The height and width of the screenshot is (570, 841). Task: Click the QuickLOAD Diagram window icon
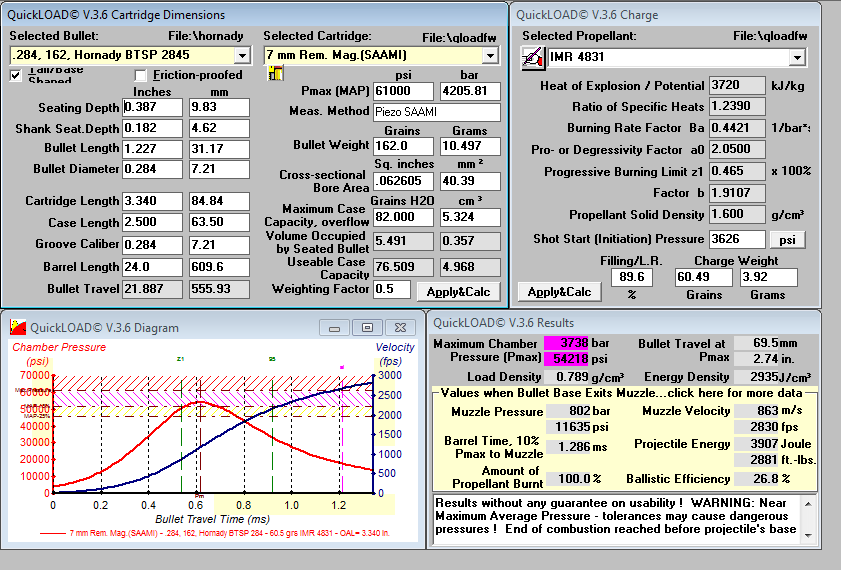17,327
